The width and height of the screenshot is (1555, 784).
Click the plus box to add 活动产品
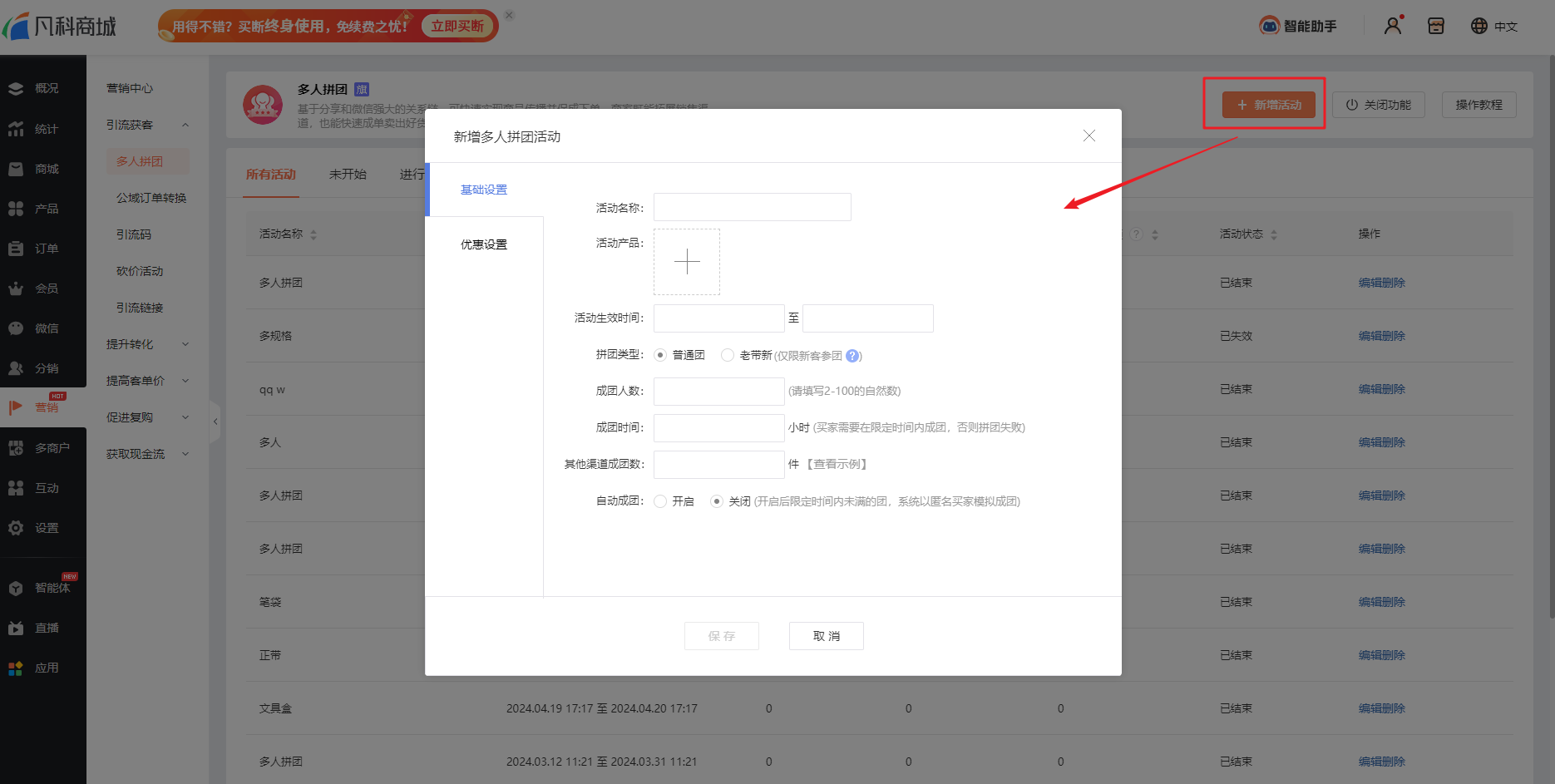tap(687, 262)
